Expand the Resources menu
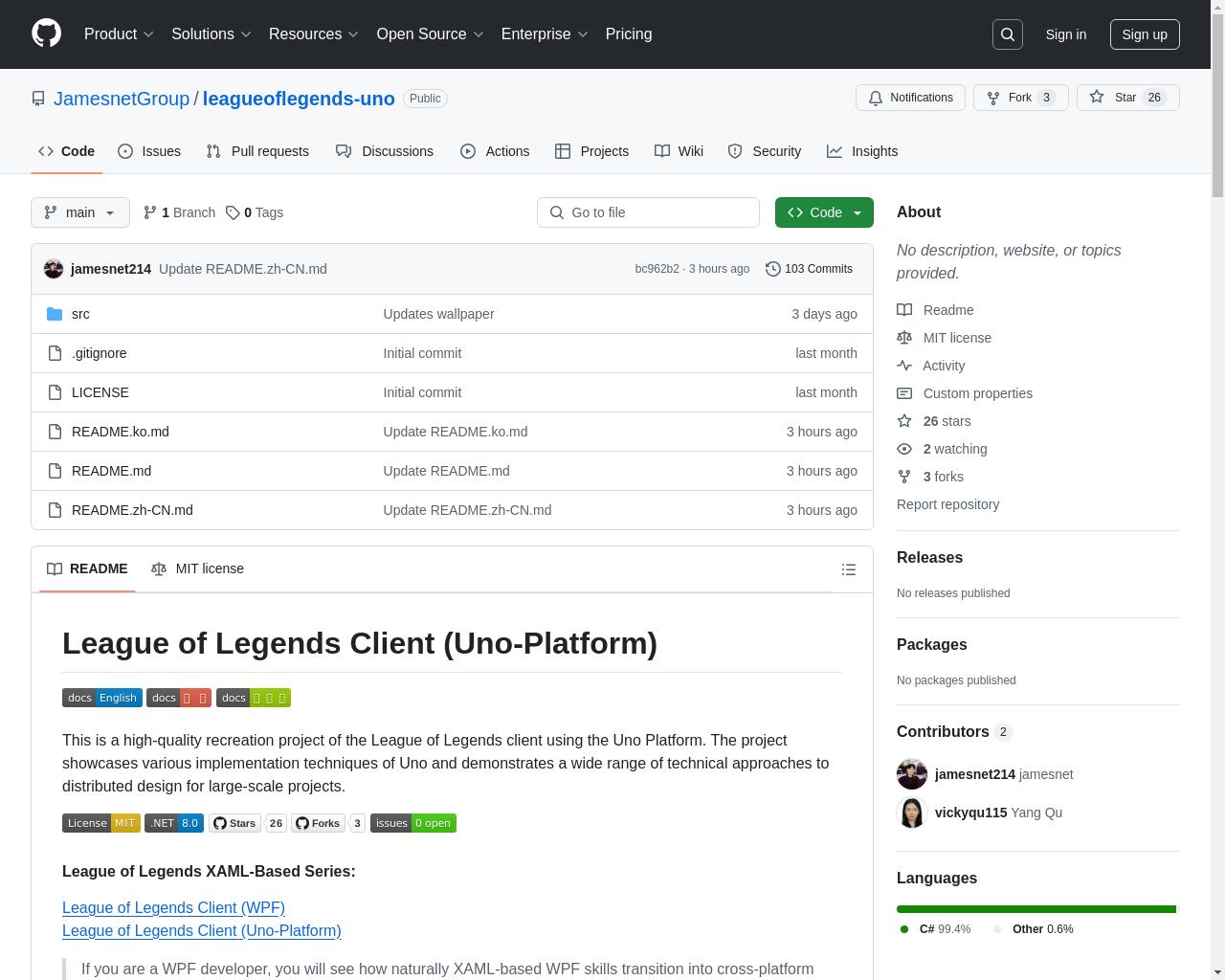Image resolution: width=1225 pixels, height=980 pixels. (x=314, y=34)
